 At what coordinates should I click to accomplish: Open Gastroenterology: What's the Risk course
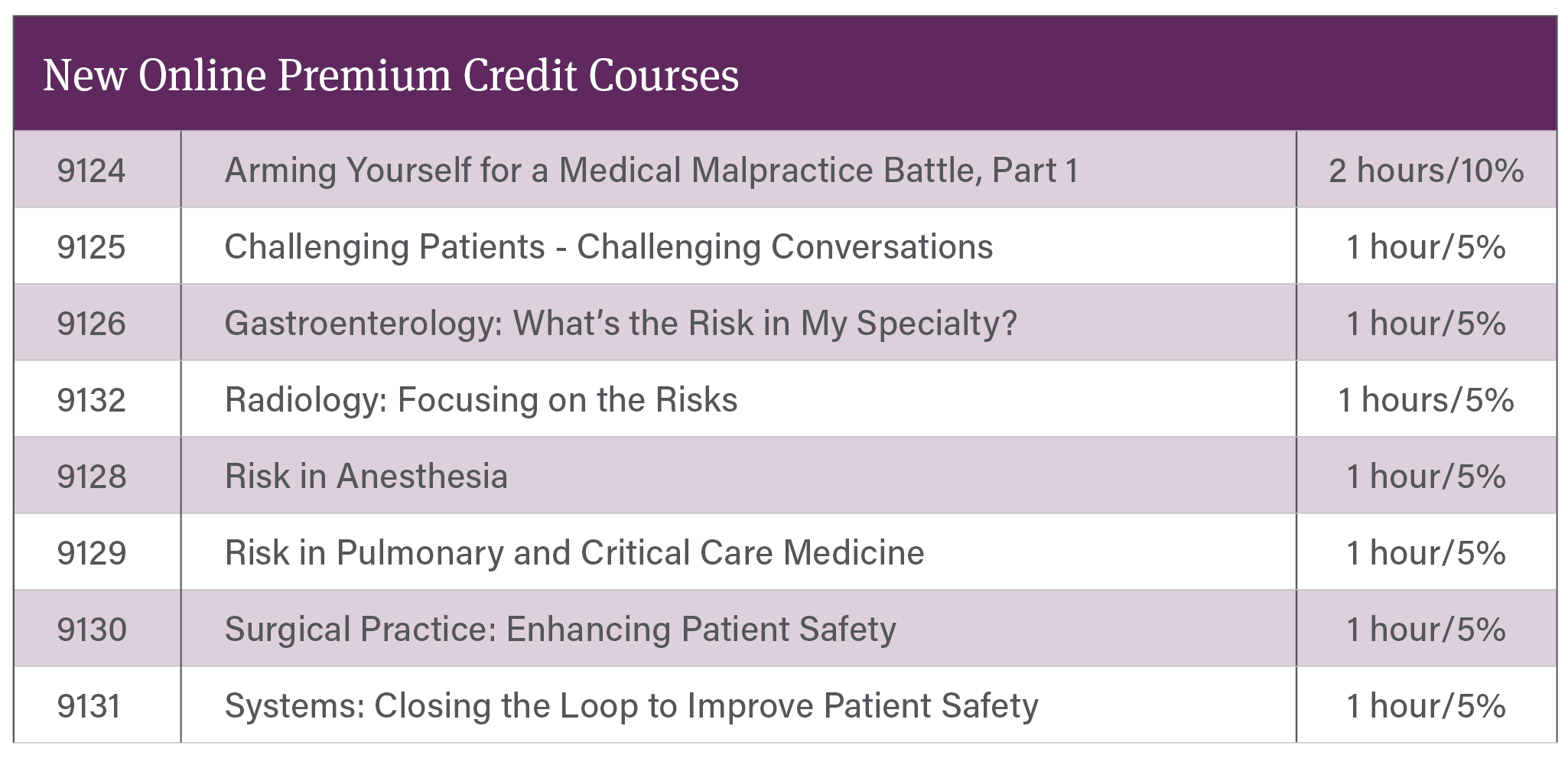coord(621,323)
